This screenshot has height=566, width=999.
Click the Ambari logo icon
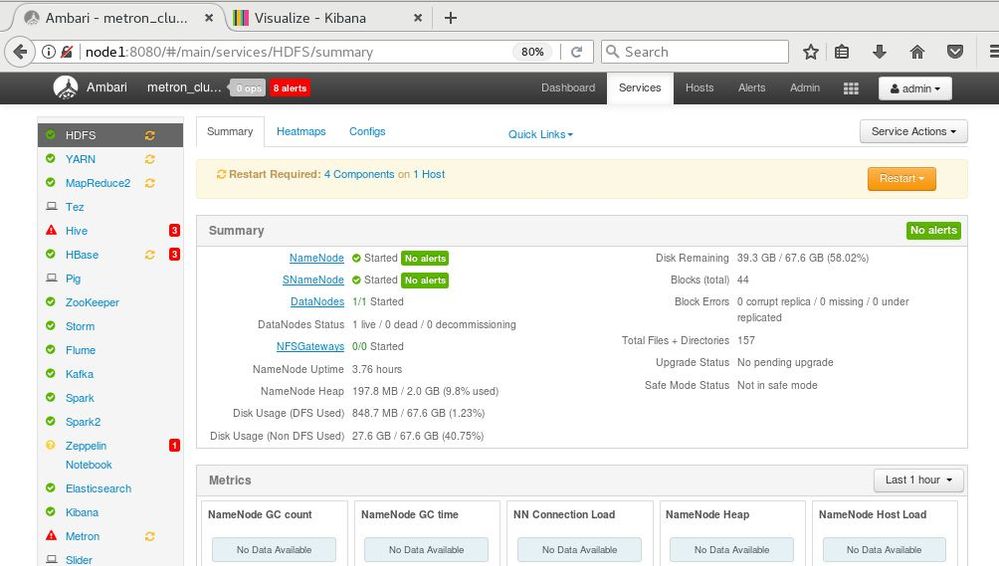[65, 87]
